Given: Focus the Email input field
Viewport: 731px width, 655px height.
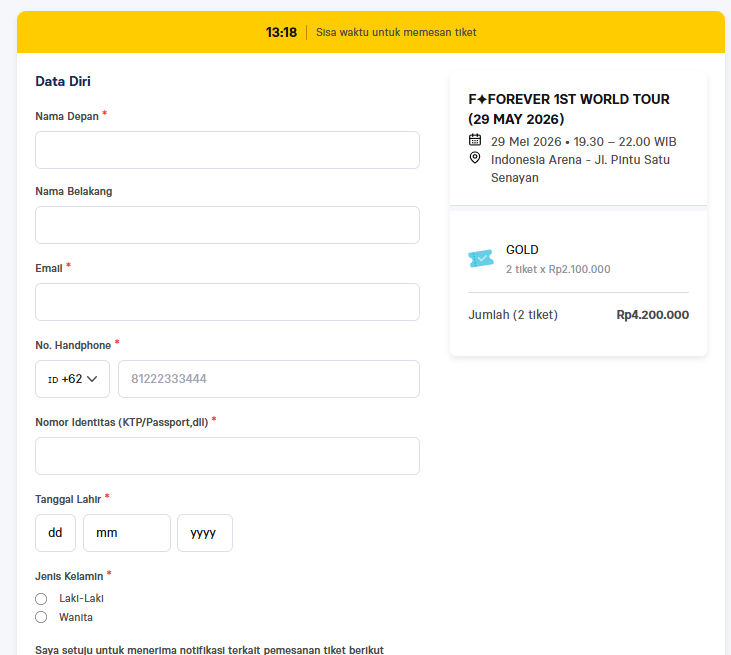Looking at the screenshot, I should (x=228, y=302).
